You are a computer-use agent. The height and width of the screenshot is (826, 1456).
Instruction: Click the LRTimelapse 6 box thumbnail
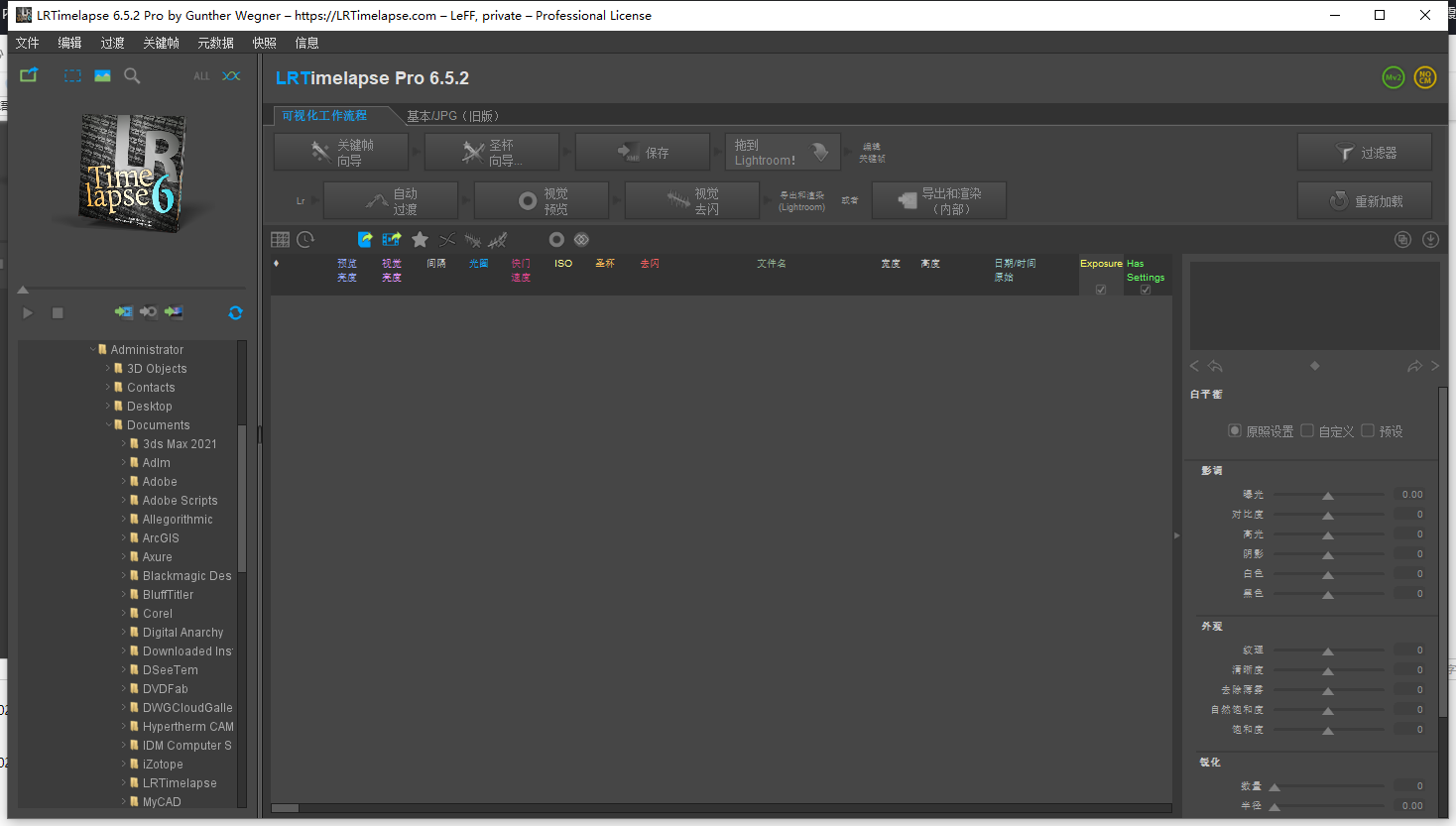(x=133, y=173)
